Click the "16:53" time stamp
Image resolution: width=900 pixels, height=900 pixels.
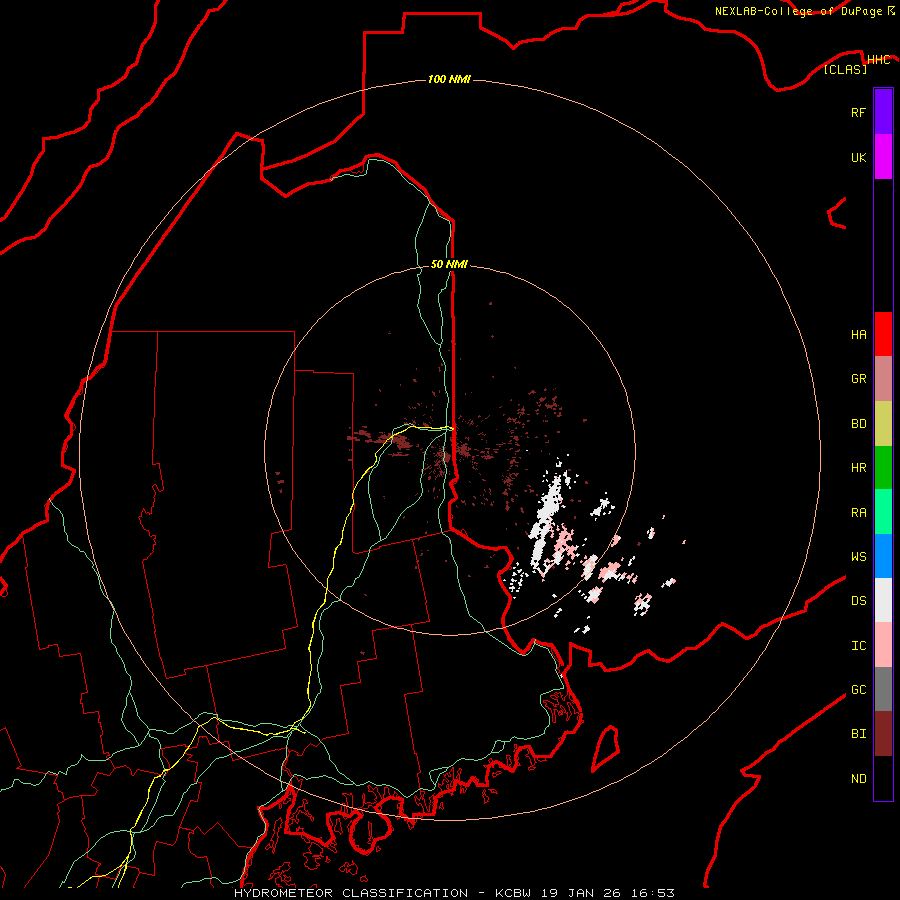653,893
